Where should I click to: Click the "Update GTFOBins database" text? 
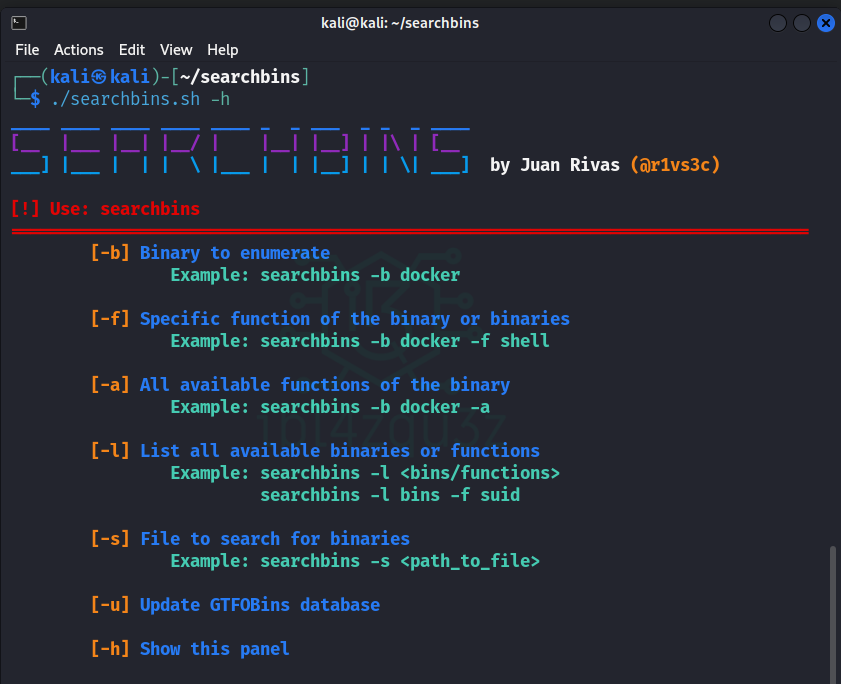point(260,605)
